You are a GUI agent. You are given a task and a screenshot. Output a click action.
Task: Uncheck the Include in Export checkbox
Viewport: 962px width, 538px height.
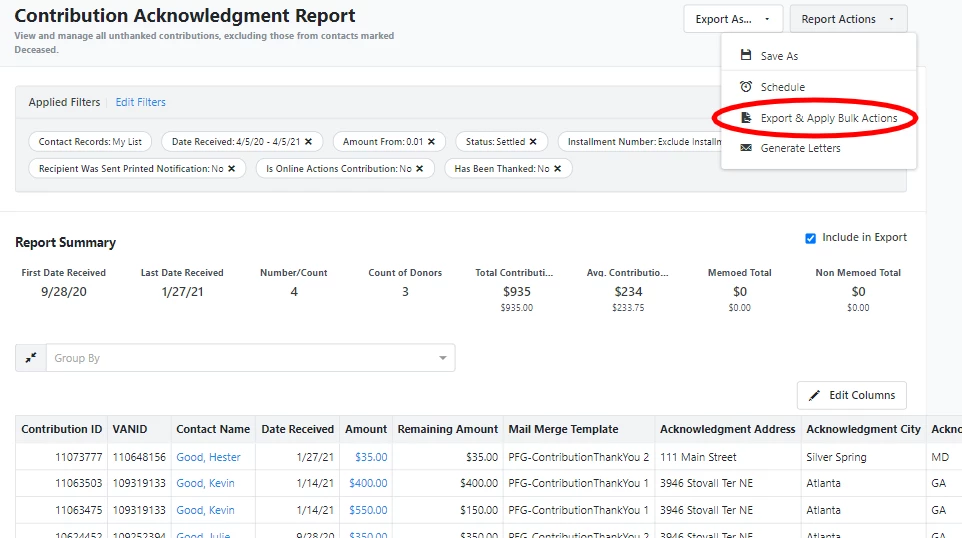[810, 238]
